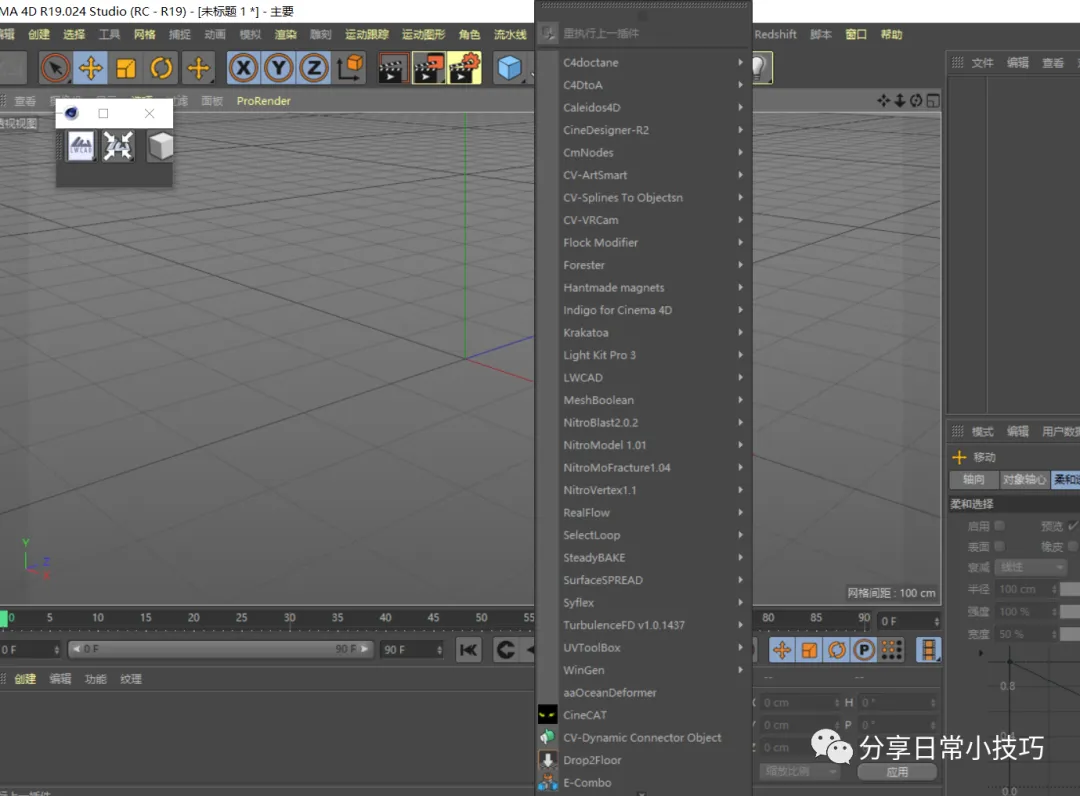Click the go to previous key button
The height and width of the screenshot is (796, 1080).
coord(506,649)
